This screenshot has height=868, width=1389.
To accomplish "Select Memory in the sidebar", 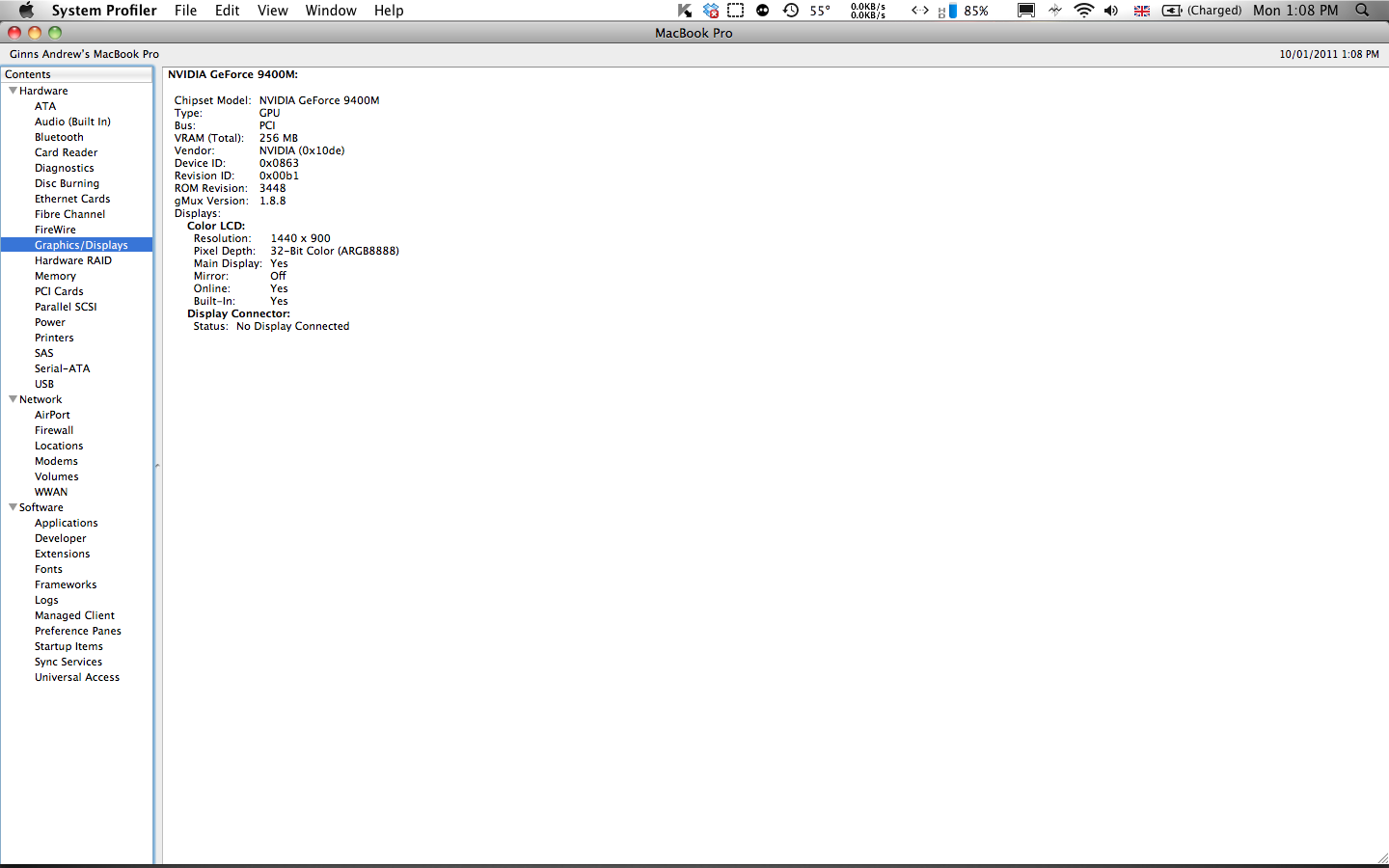I will coord(55,276).
